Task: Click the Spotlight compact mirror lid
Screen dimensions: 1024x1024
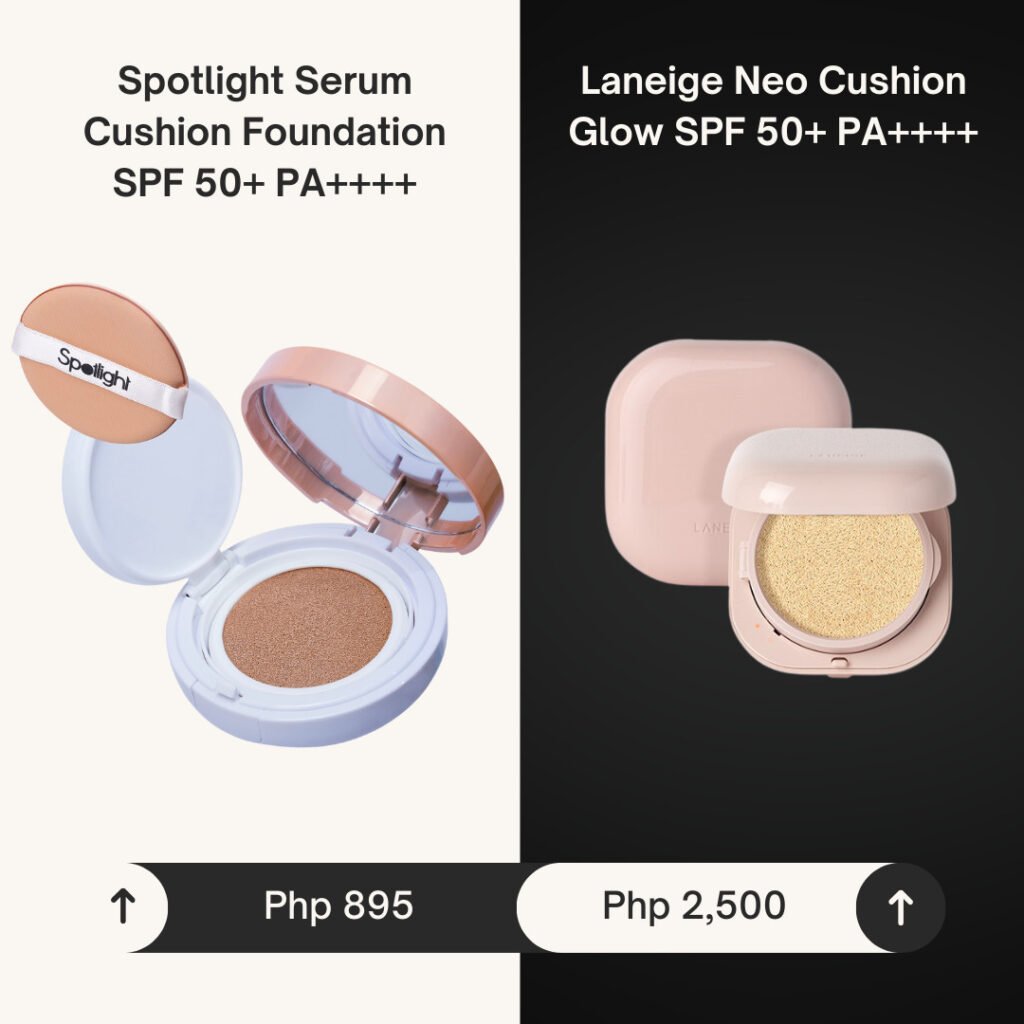Action: tap(373, 449)
